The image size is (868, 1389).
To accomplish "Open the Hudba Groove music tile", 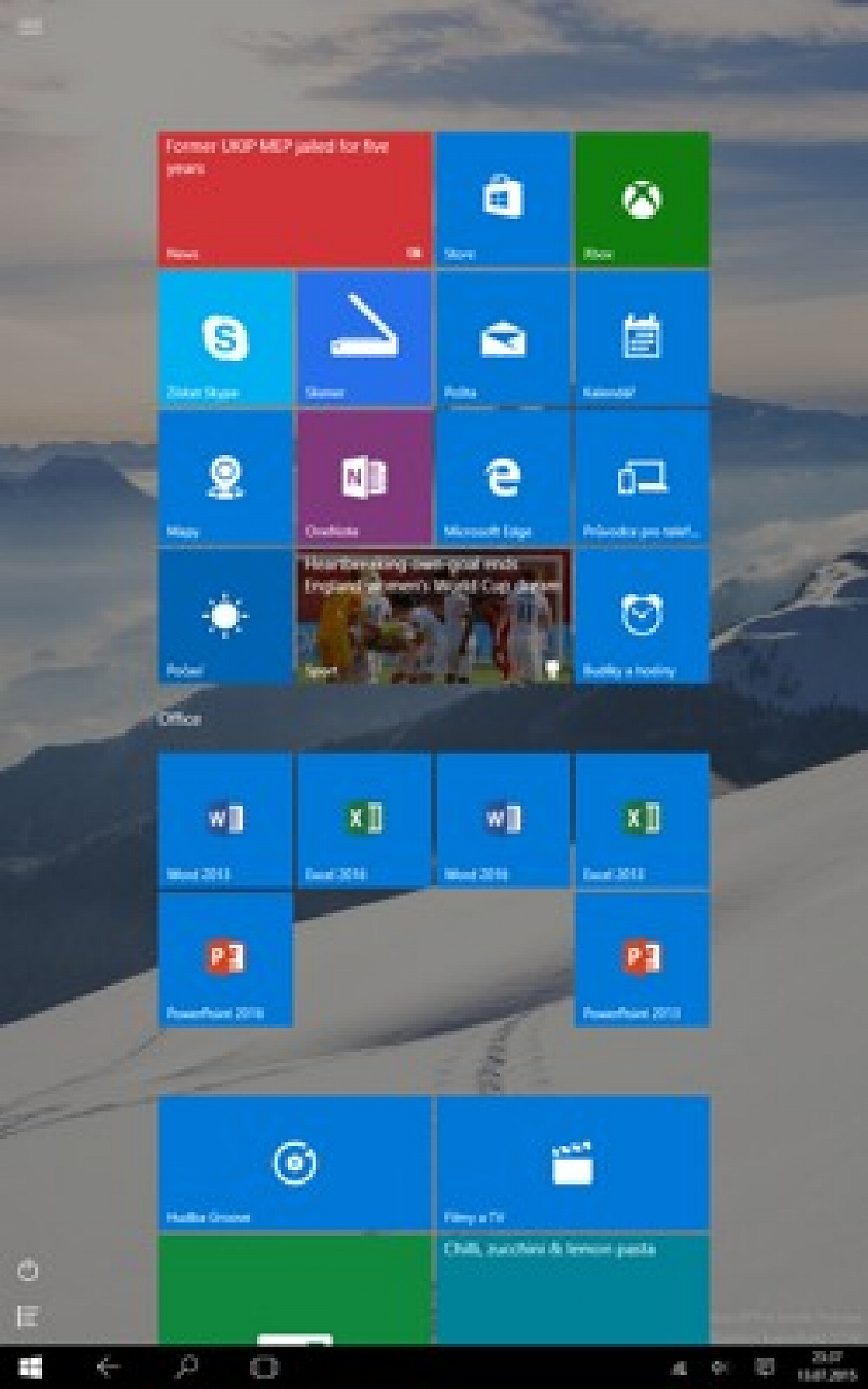I will tap(295, 1163).
